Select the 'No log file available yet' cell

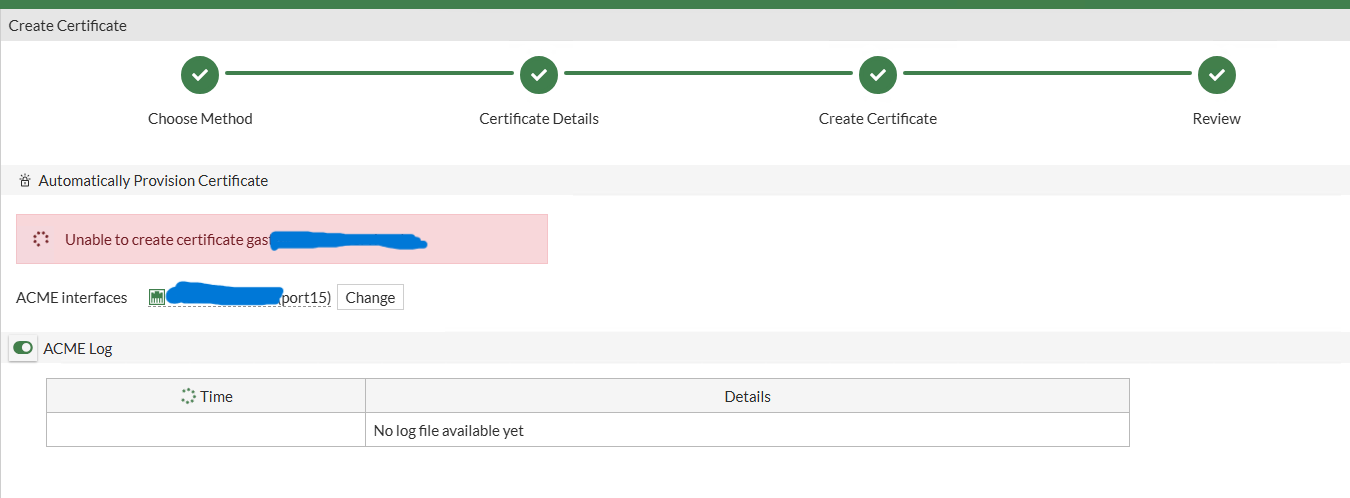click(747, 430)
